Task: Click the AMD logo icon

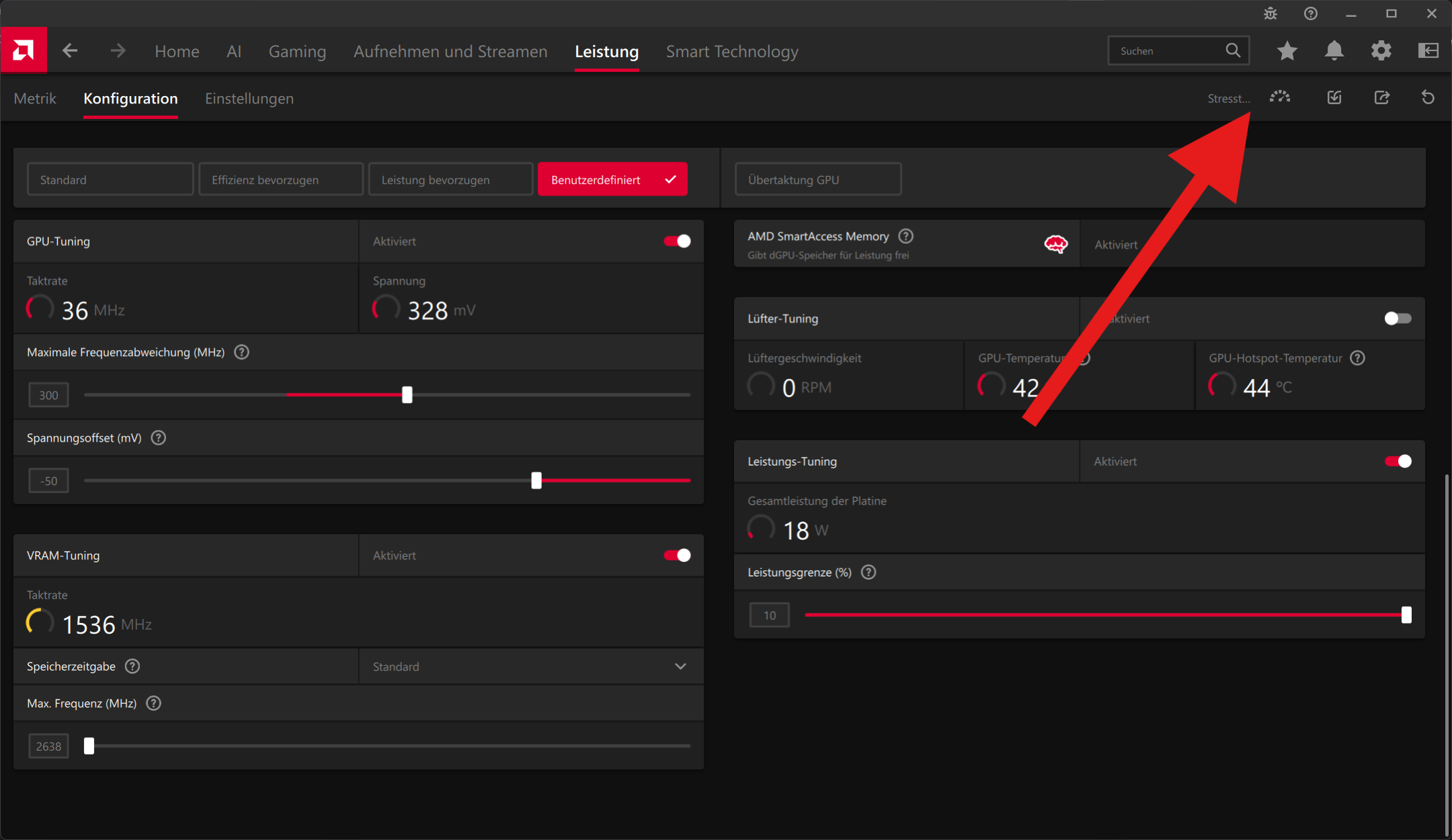Action: 24,50
